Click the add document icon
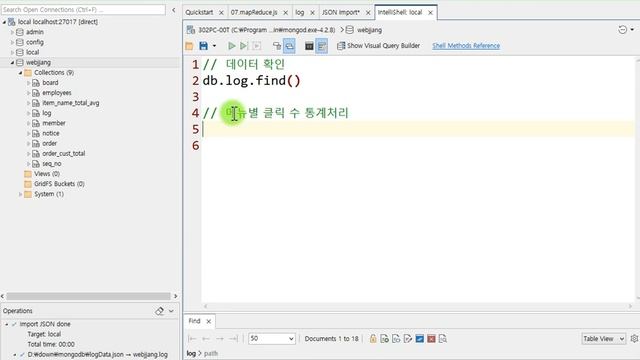The width and height of the screenshot is (640, 360). pyautogui.click(x=384, y=339)
